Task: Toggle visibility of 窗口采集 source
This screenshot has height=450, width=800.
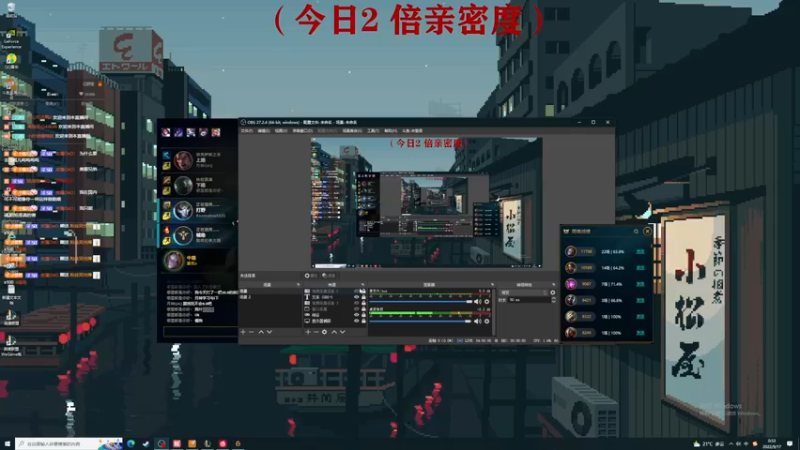Action: 357,309
